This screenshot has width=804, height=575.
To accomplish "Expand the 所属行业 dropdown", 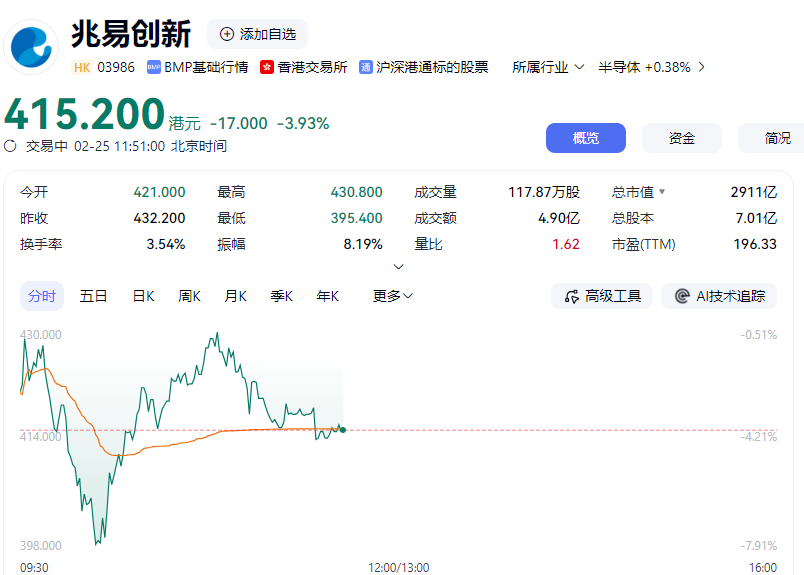I will [x=548, y=67].
